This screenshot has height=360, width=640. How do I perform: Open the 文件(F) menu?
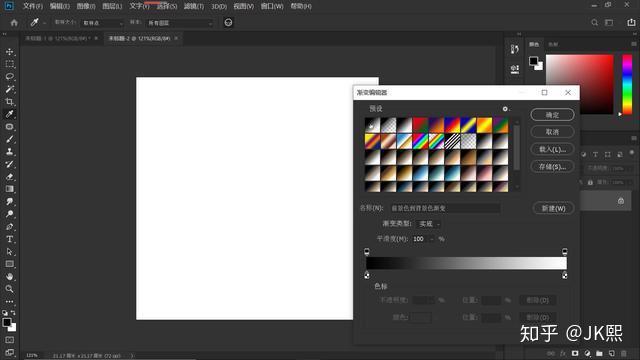(33, 6)
